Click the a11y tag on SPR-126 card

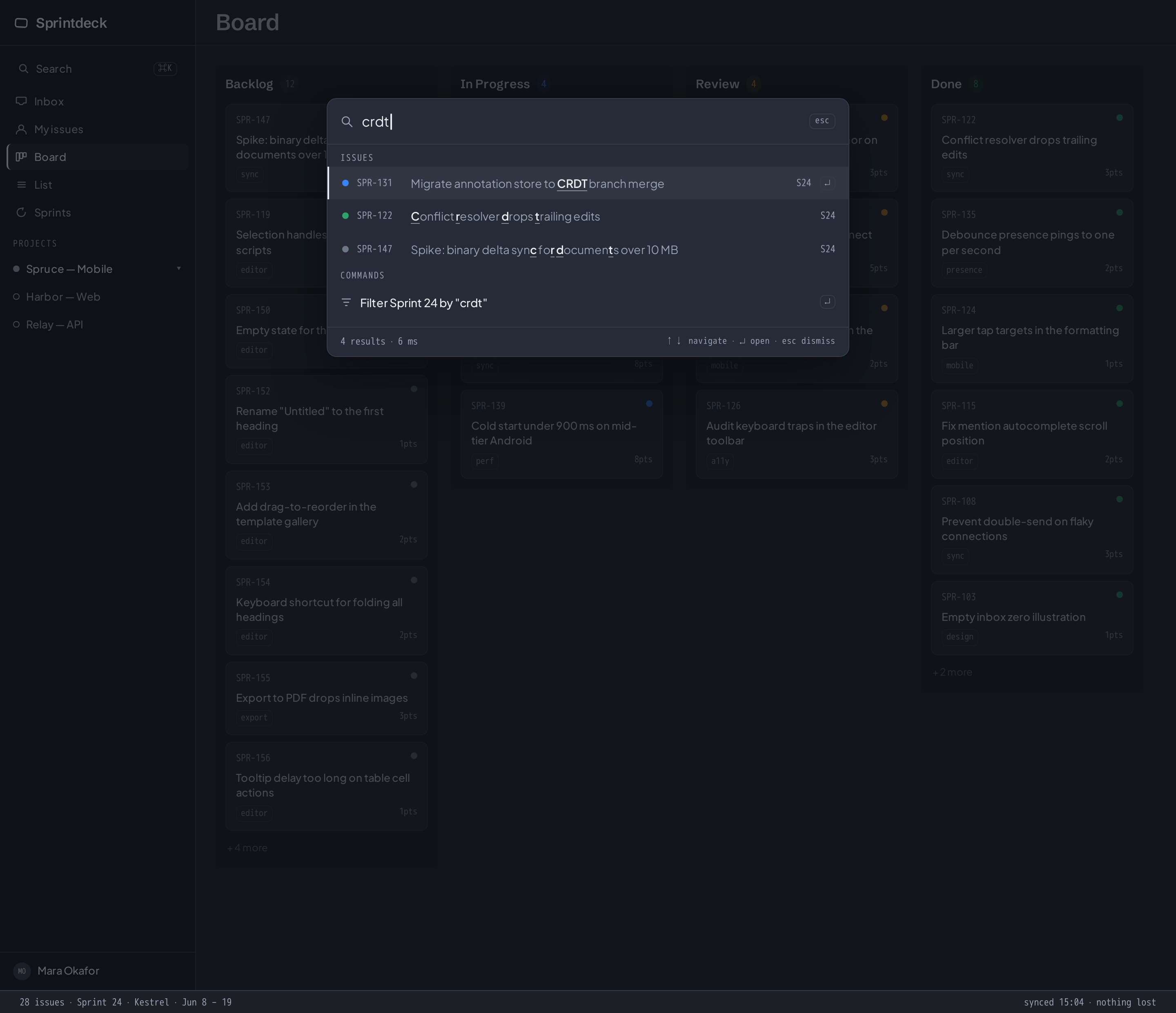(x=719, y=461)
